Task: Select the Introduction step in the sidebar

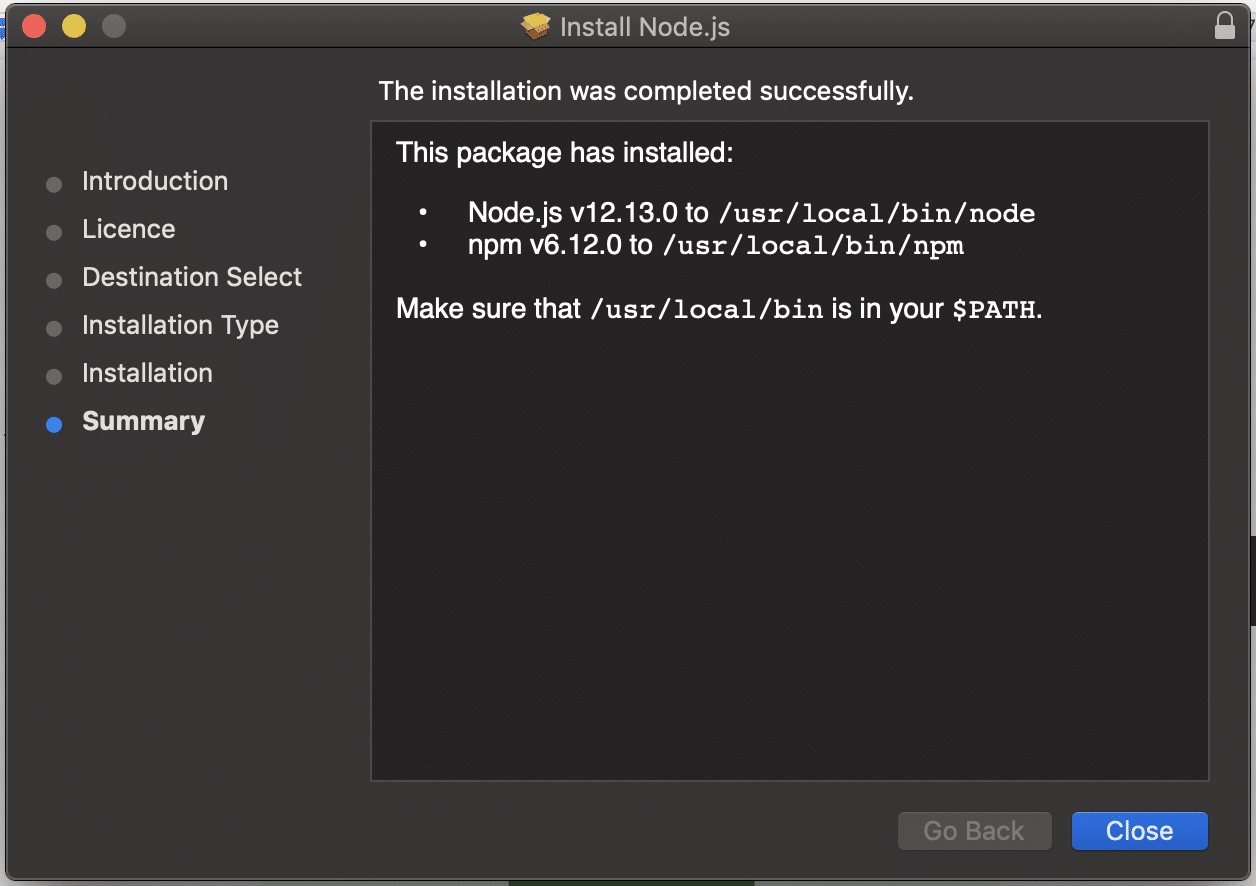Action: (x=154, y=181)
